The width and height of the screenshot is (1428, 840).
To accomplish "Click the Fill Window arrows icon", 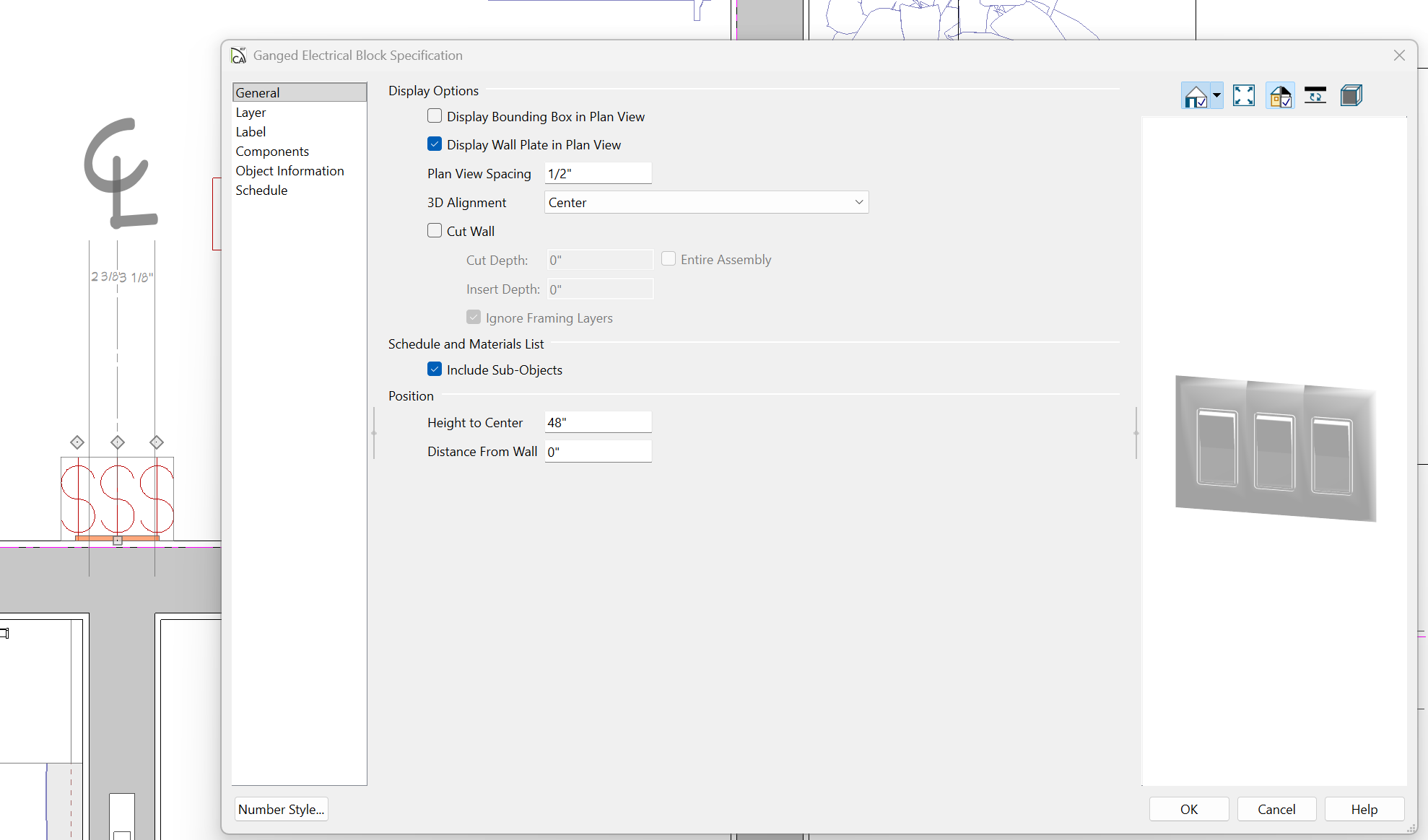I will [x=1243, y=96].
